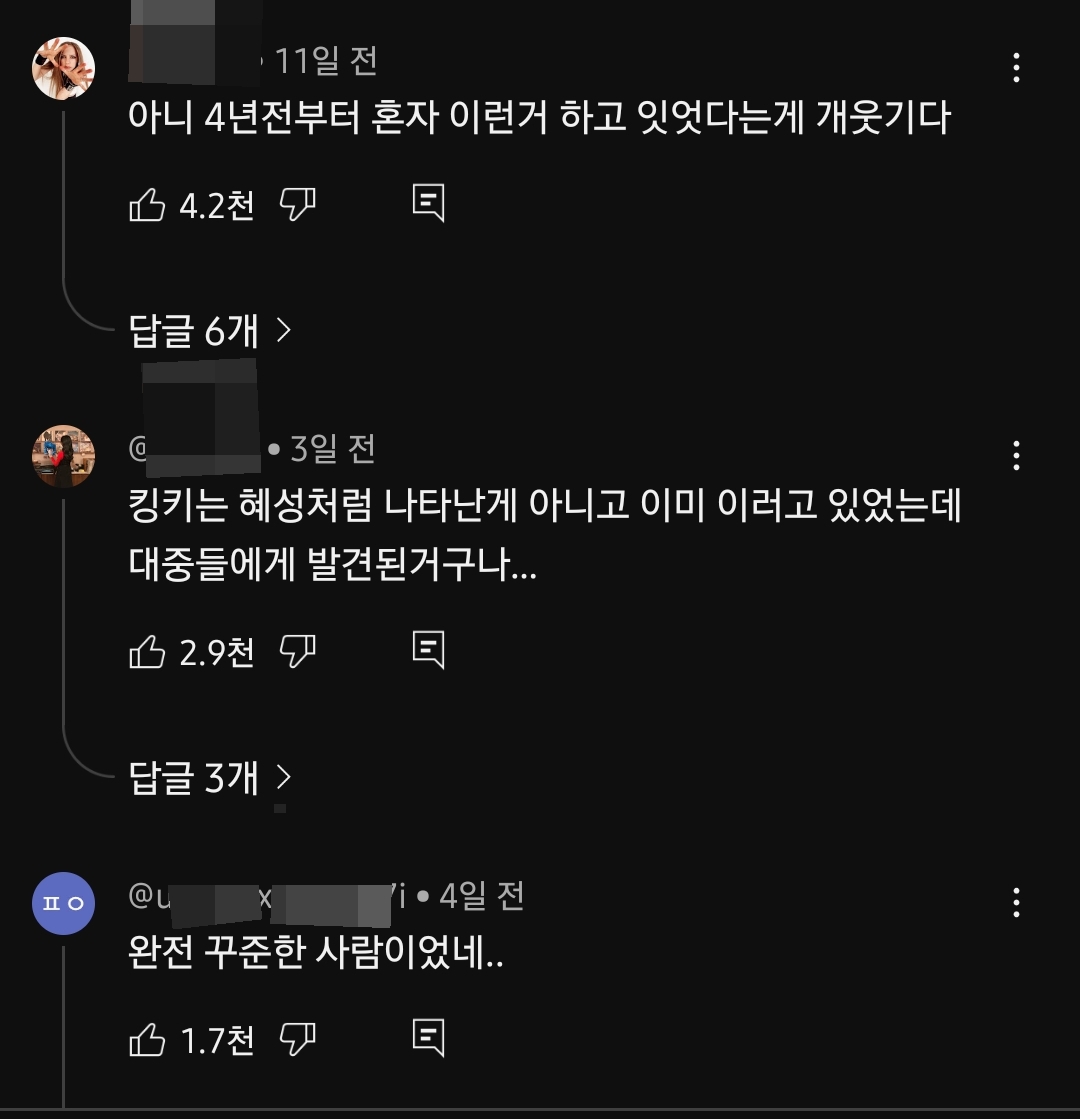Like the comment with 2.9천 likes
Screen dimensions: 1080x1119
[x=148, y=652]
